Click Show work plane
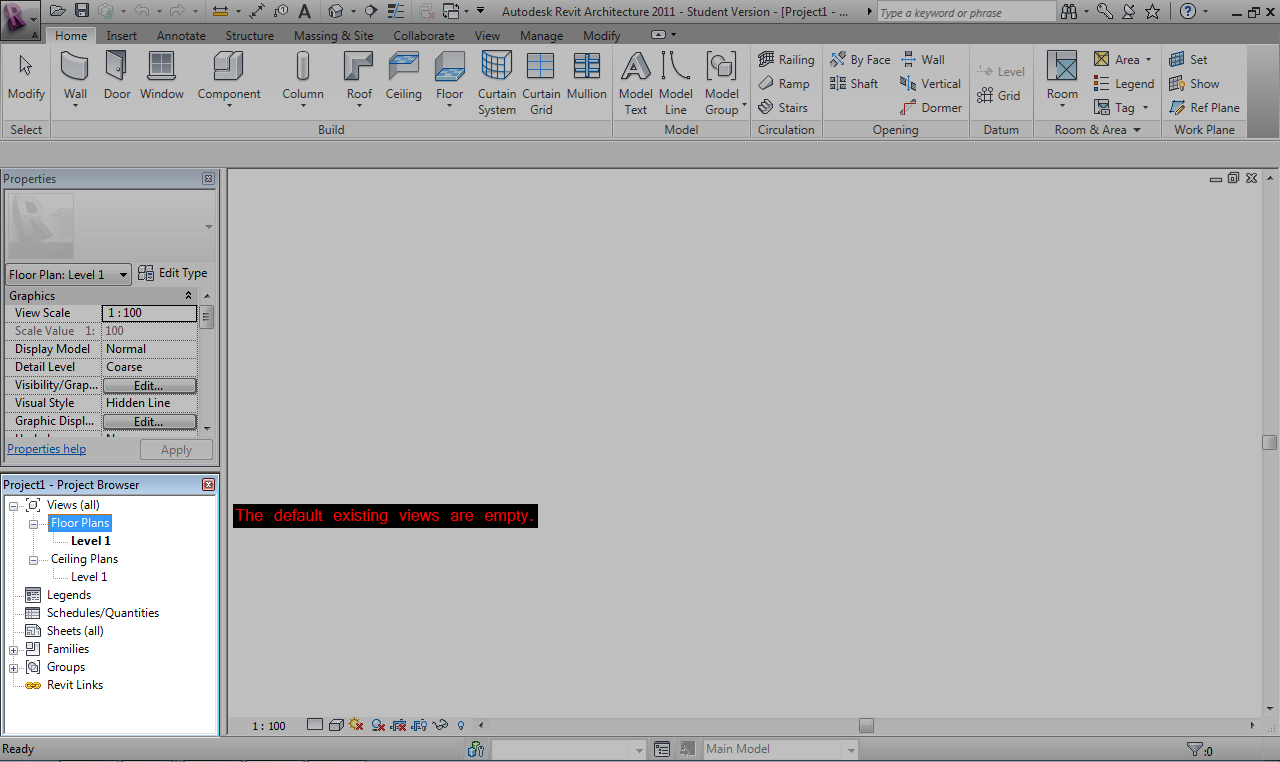Viewport: 1280px width, 762px height. (1194, 84)
